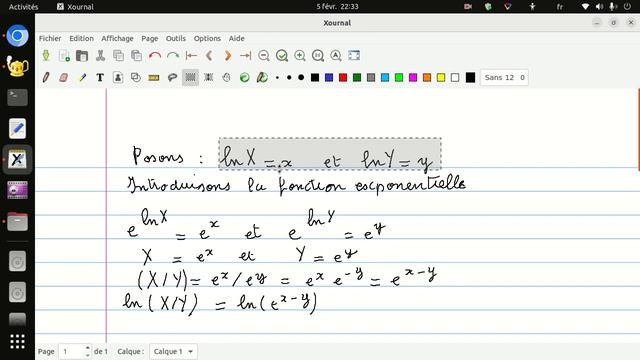Show applications grid in the dock
This screenshot has height=360, width=640.
(17, 342)
